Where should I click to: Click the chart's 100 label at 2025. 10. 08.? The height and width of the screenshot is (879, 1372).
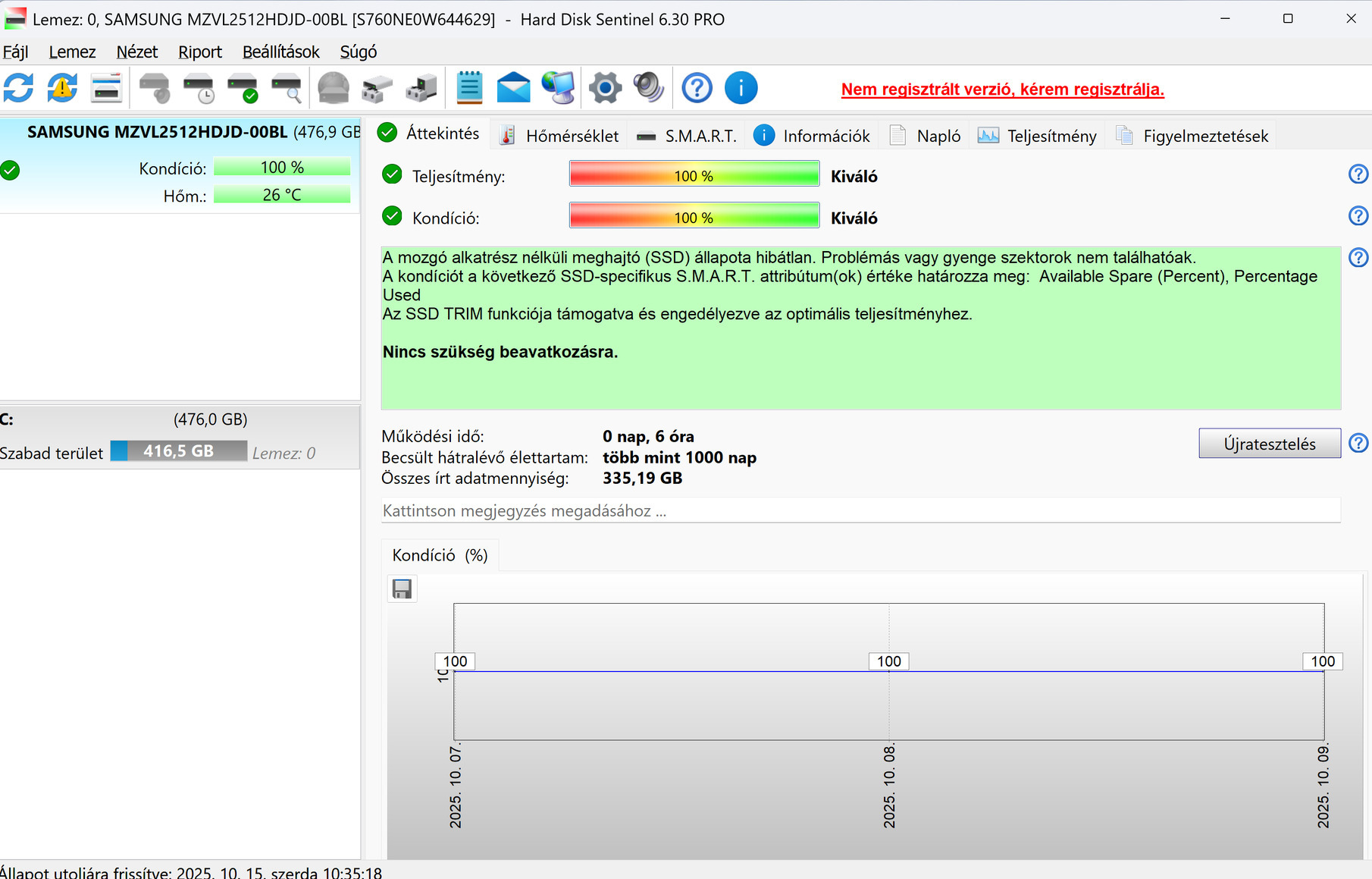point(889,661)
